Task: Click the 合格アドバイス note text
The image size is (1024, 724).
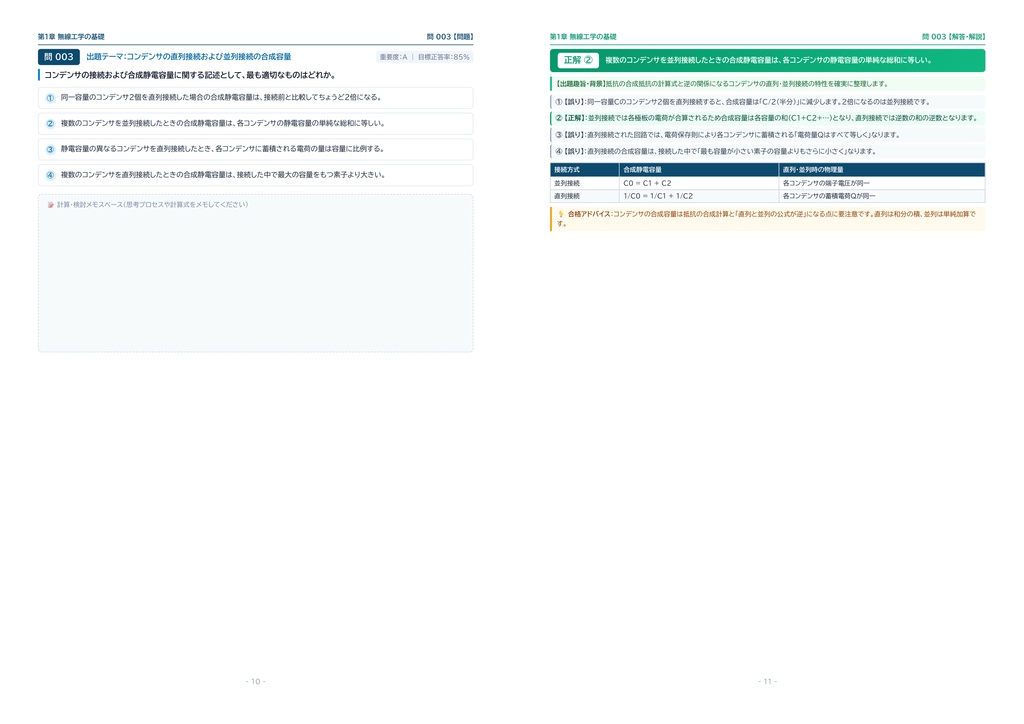Action: point(767,219)
